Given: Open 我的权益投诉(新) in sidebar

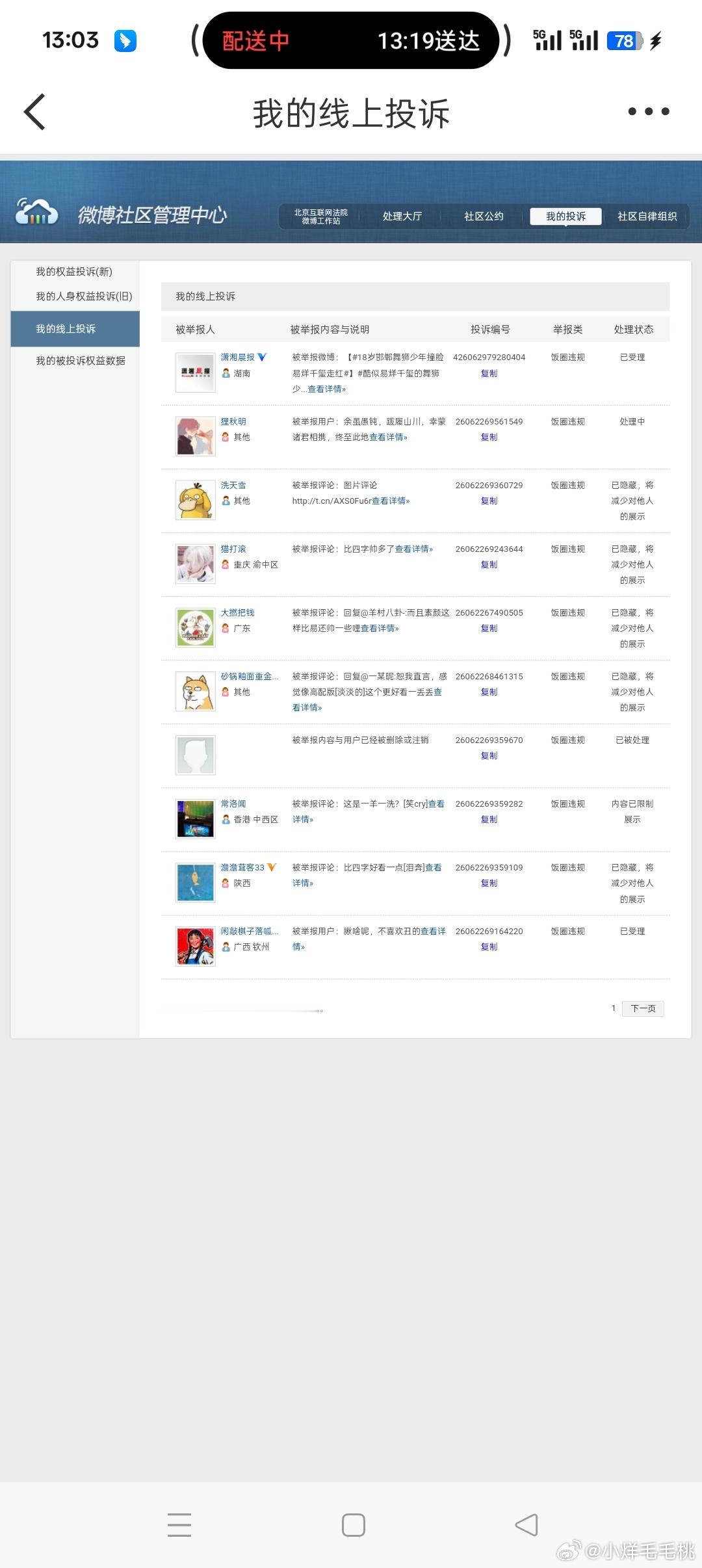Looking at the screenshot, I should point(74,272).
